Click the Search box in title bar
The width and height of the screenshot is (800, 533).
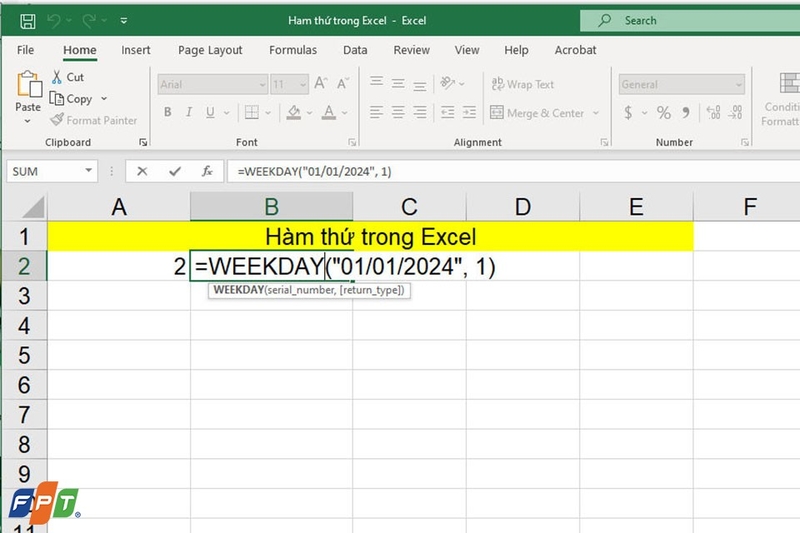pyautogui.click(x=690, y=21)
